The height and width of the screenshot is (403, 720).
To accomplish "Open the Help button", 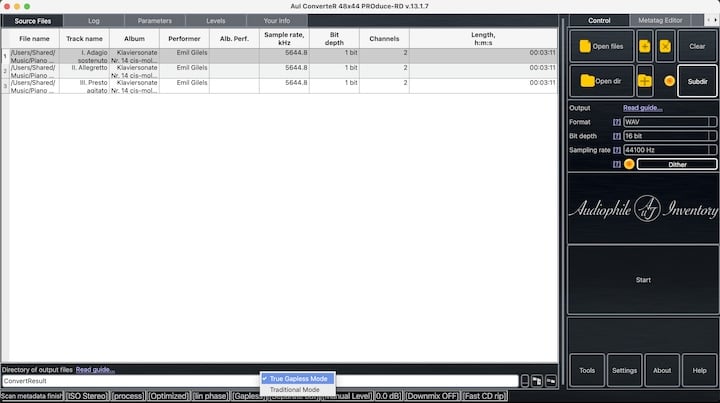I will [699, 370].
